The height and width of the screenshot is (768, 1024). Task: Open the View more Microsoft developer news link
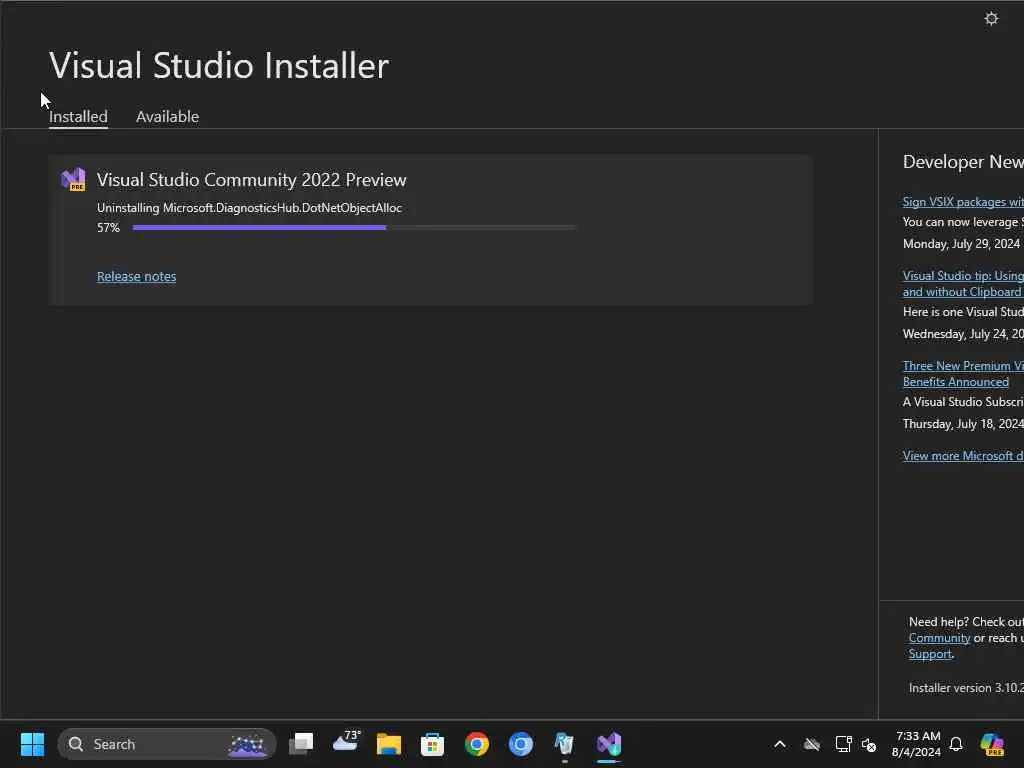click(963, 456)
